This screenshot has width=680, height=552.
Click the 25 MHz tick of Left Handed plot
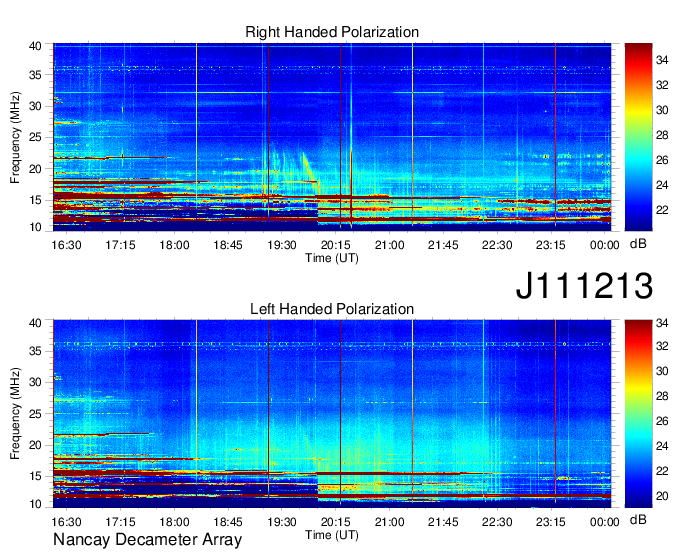35,414
